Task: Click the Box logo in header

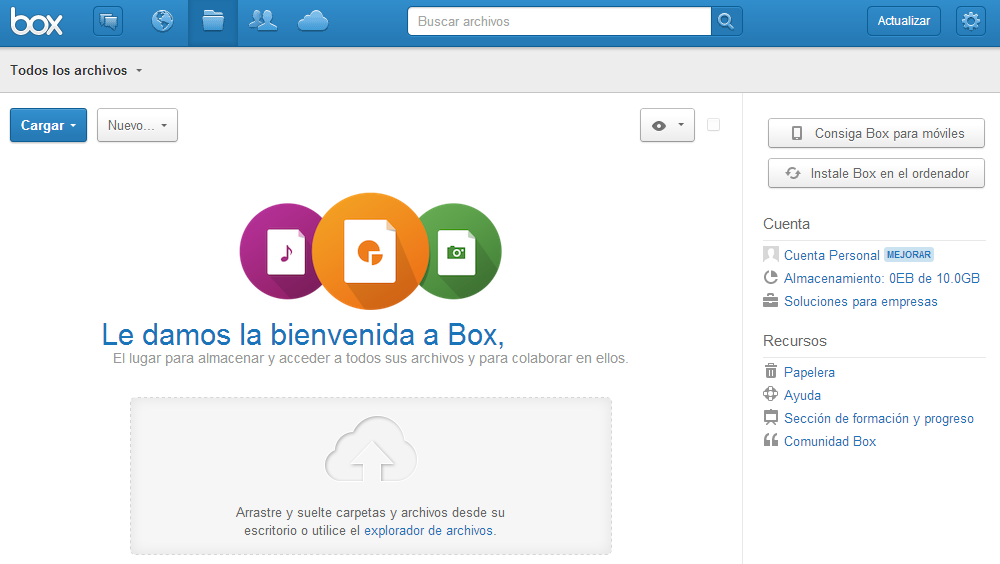Action: click(x=37, y=21)
